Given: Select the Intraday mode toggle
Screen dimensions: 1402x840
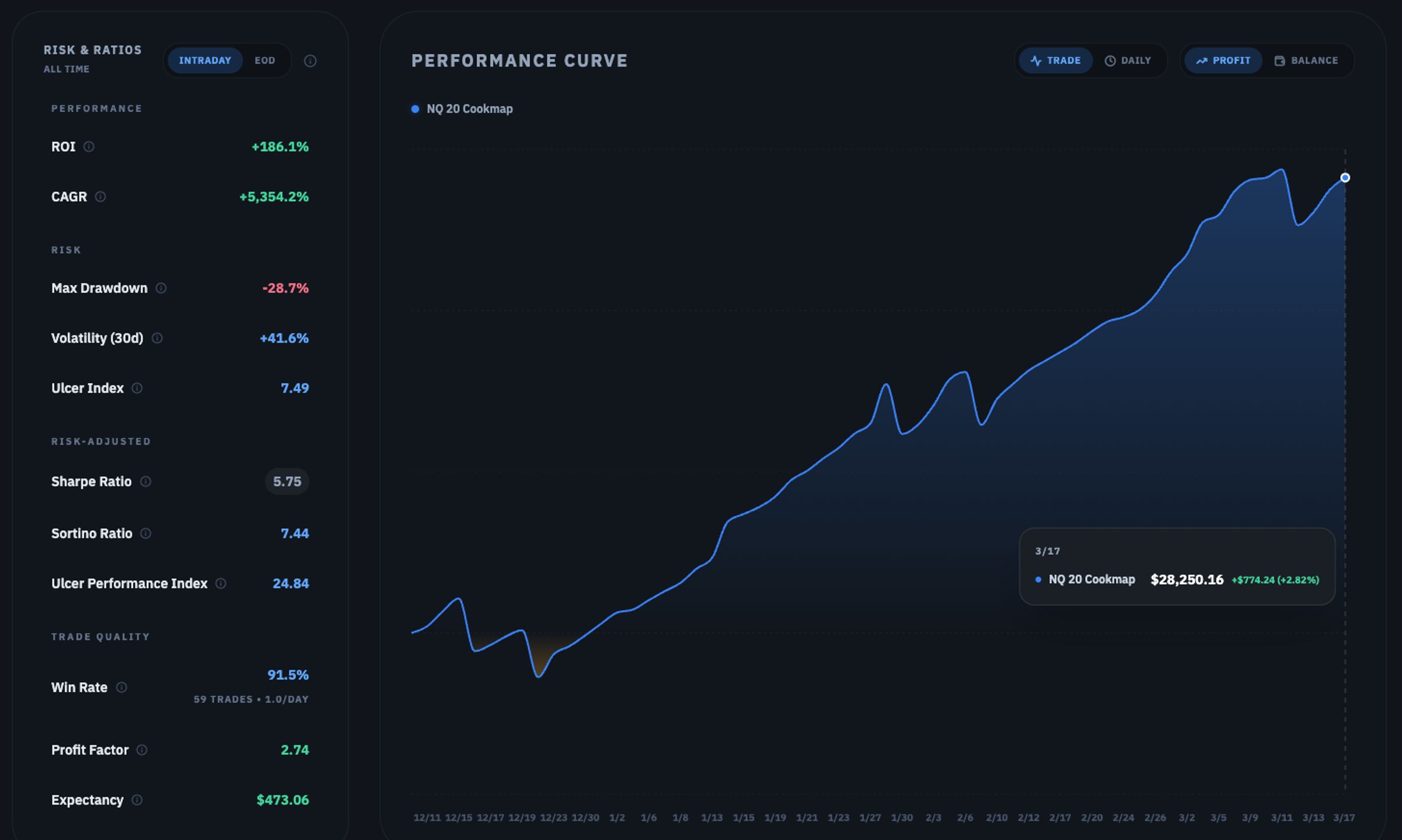Looking at the screenshot, I should [205, 61].
